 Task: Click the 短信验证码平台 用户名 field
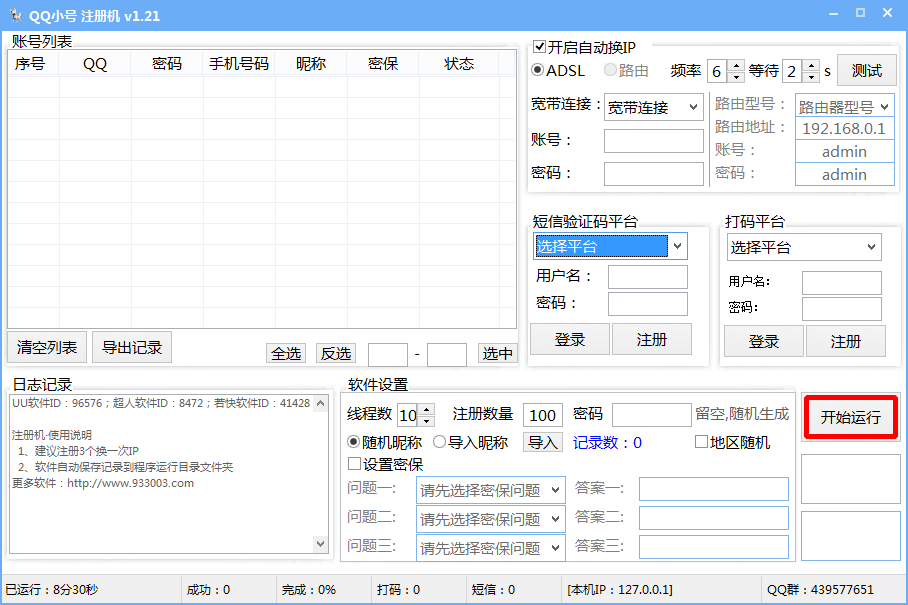pos(647,277)
